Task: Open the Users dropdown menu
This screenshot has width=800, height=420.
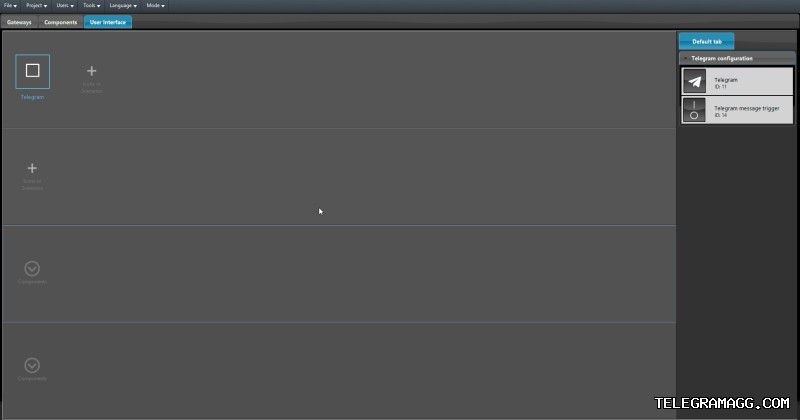Action: click(65, 6)
